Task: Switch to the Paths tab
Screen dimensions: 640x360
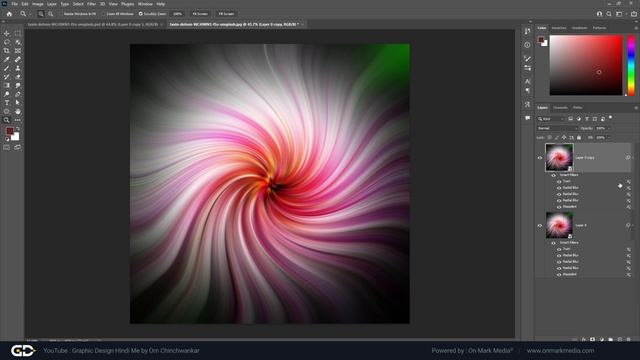Action: click(578, 108)
